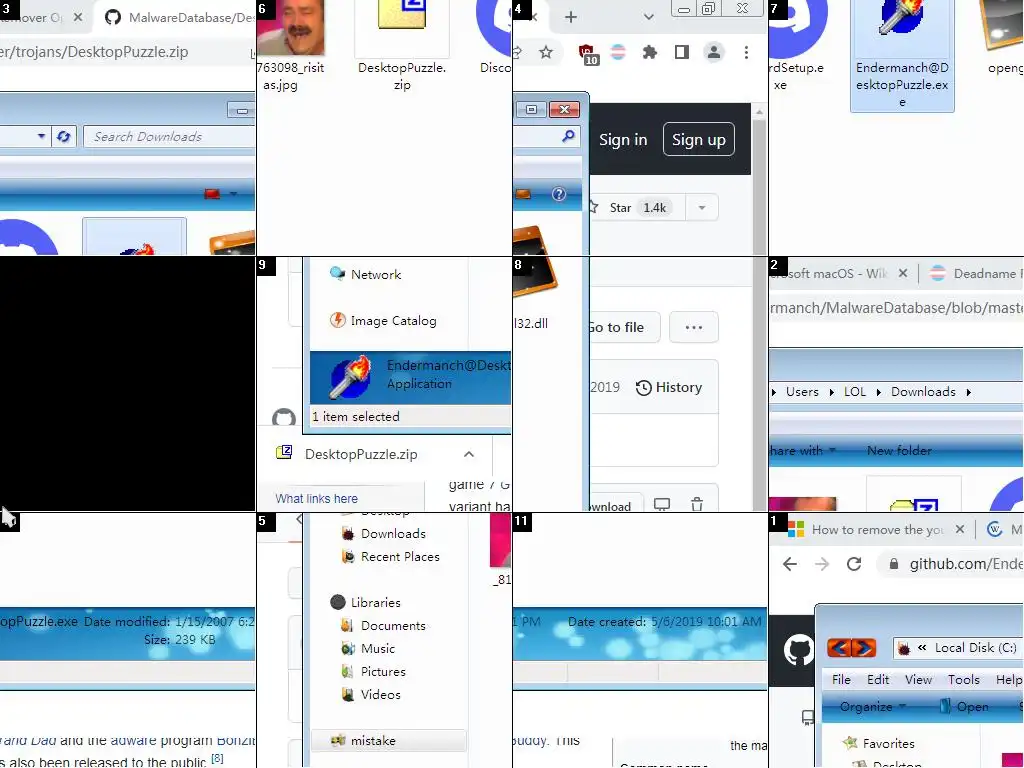Screen dimensions: 1024x768
Task: Open the Music library
Action: tap(368, 648)
